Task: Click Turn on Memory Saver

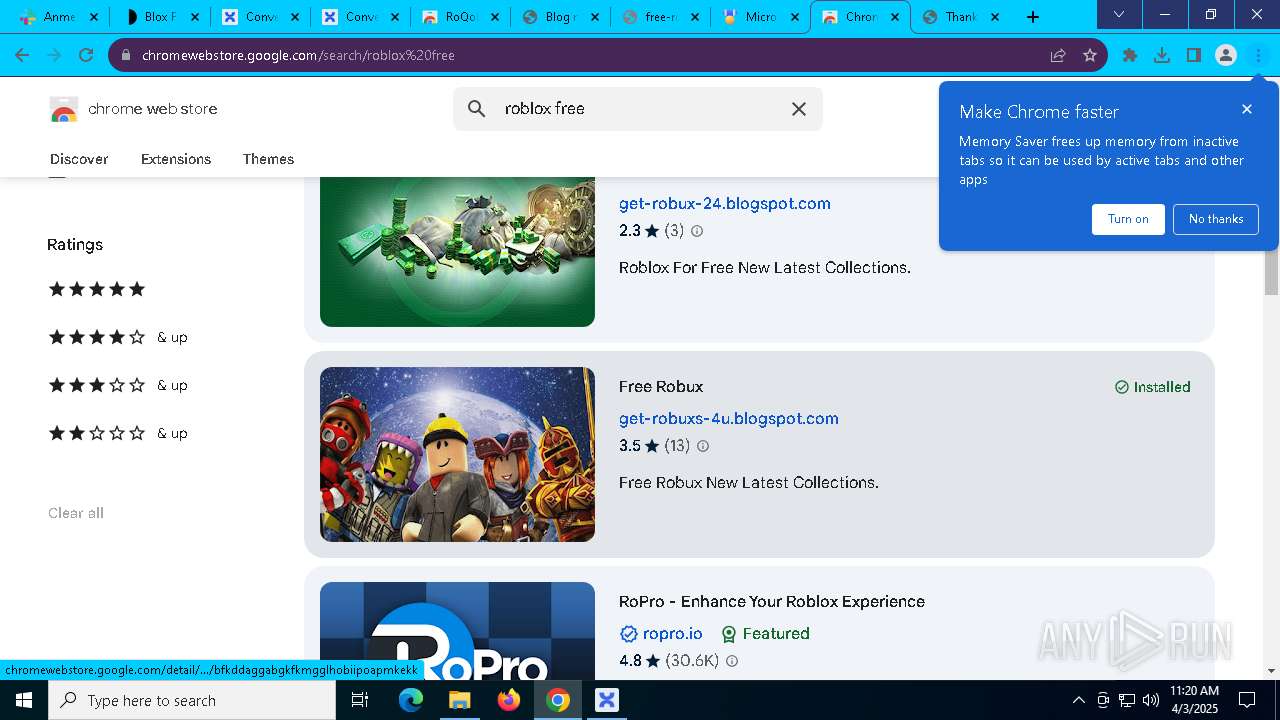Action: point(1128,219)
